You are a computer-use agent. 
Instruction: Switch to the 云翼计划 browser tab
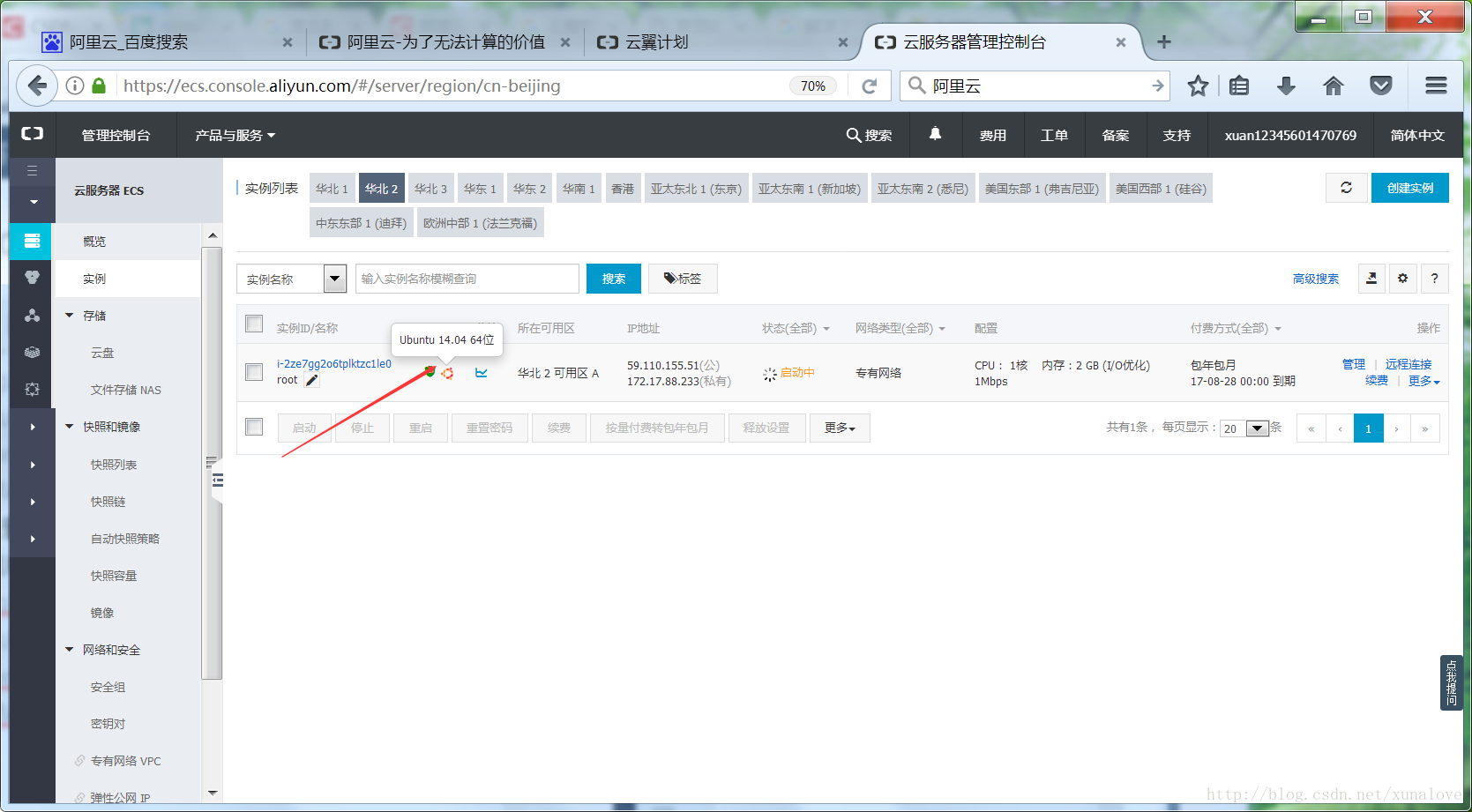pyautogui.click(x=723, y=41)
